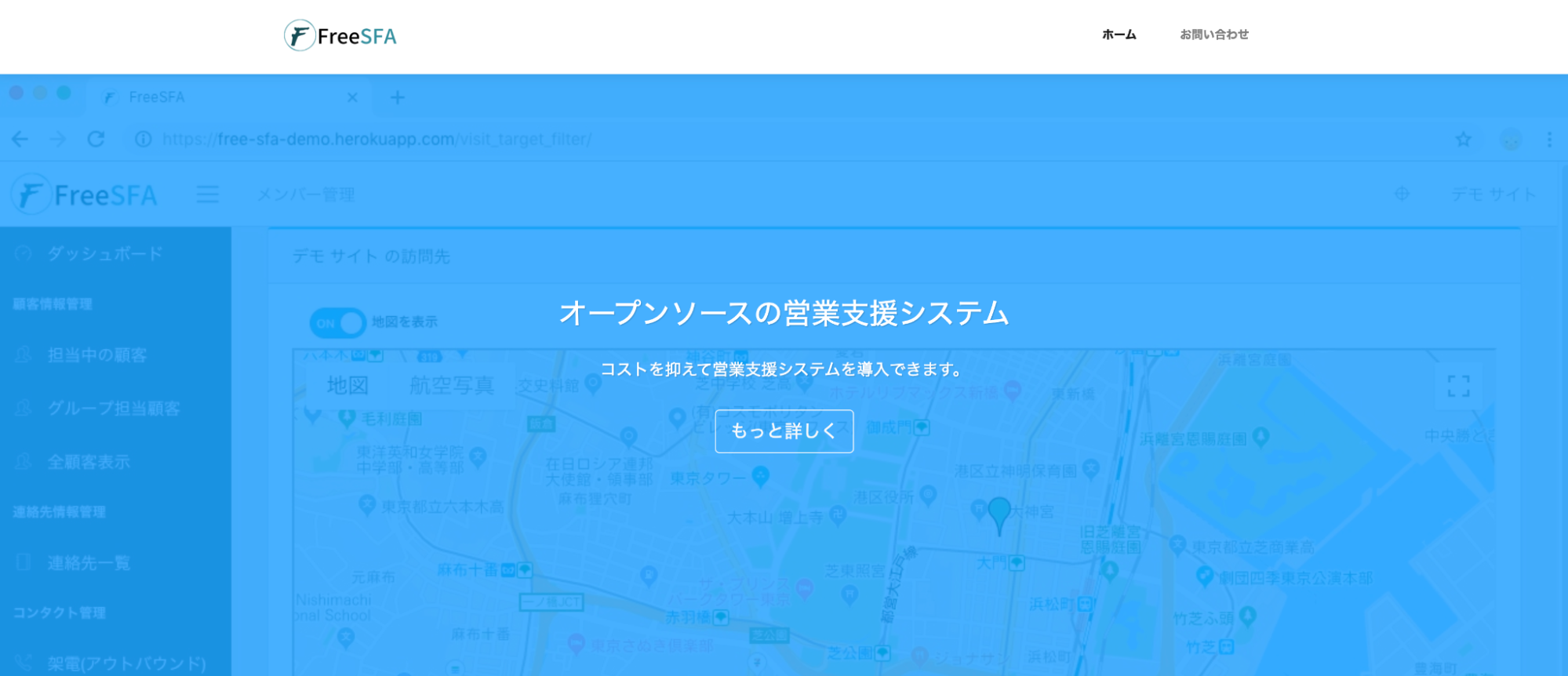
Task: Open the ホーム navigation item
Action: [x=1119, y=35]
